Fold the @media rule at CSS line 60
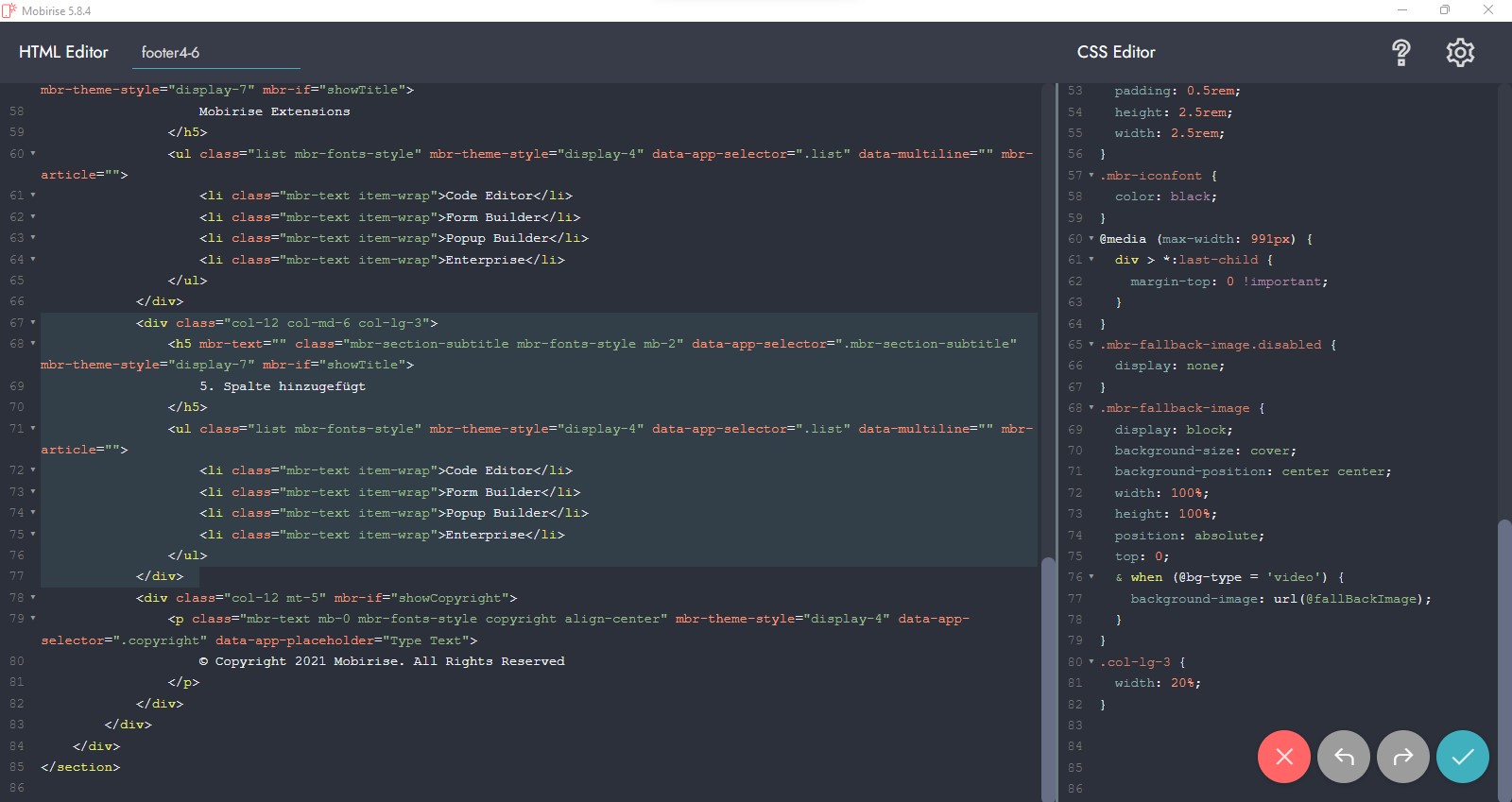This screenshot has height=802, width=1512. tap(1091, 239)
